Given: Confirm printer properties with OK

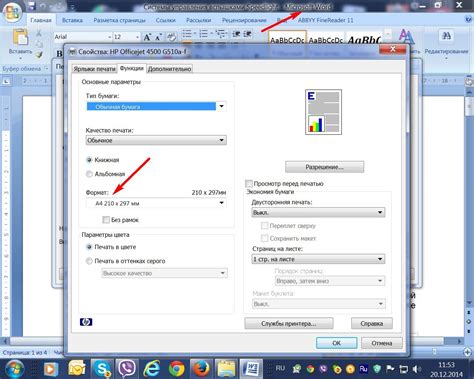Looking at the screenshot, I should point(336,343).
